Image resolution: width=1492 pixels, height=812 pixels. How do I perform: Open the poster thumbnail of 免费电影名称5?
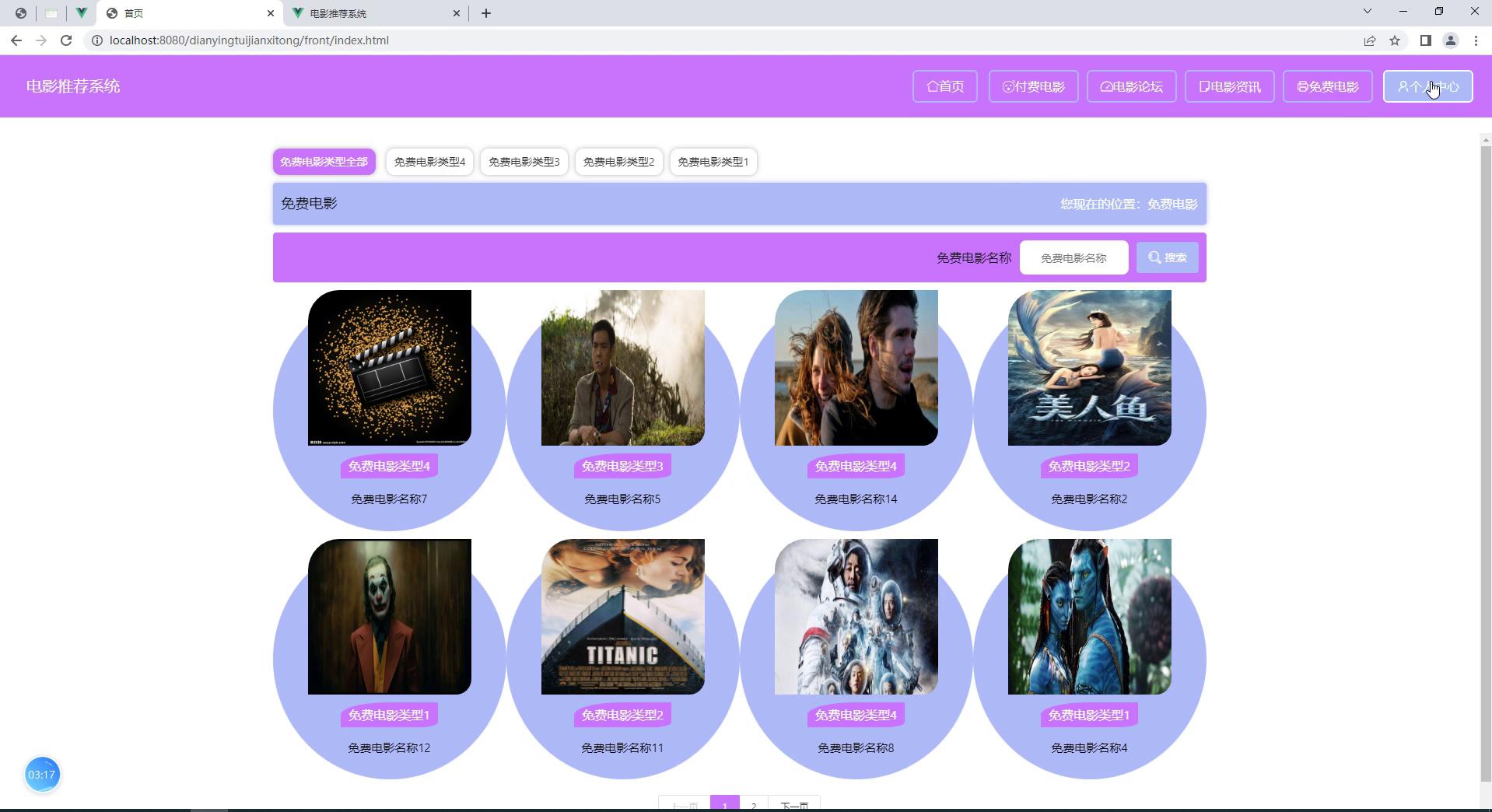[x=623, y=368]
